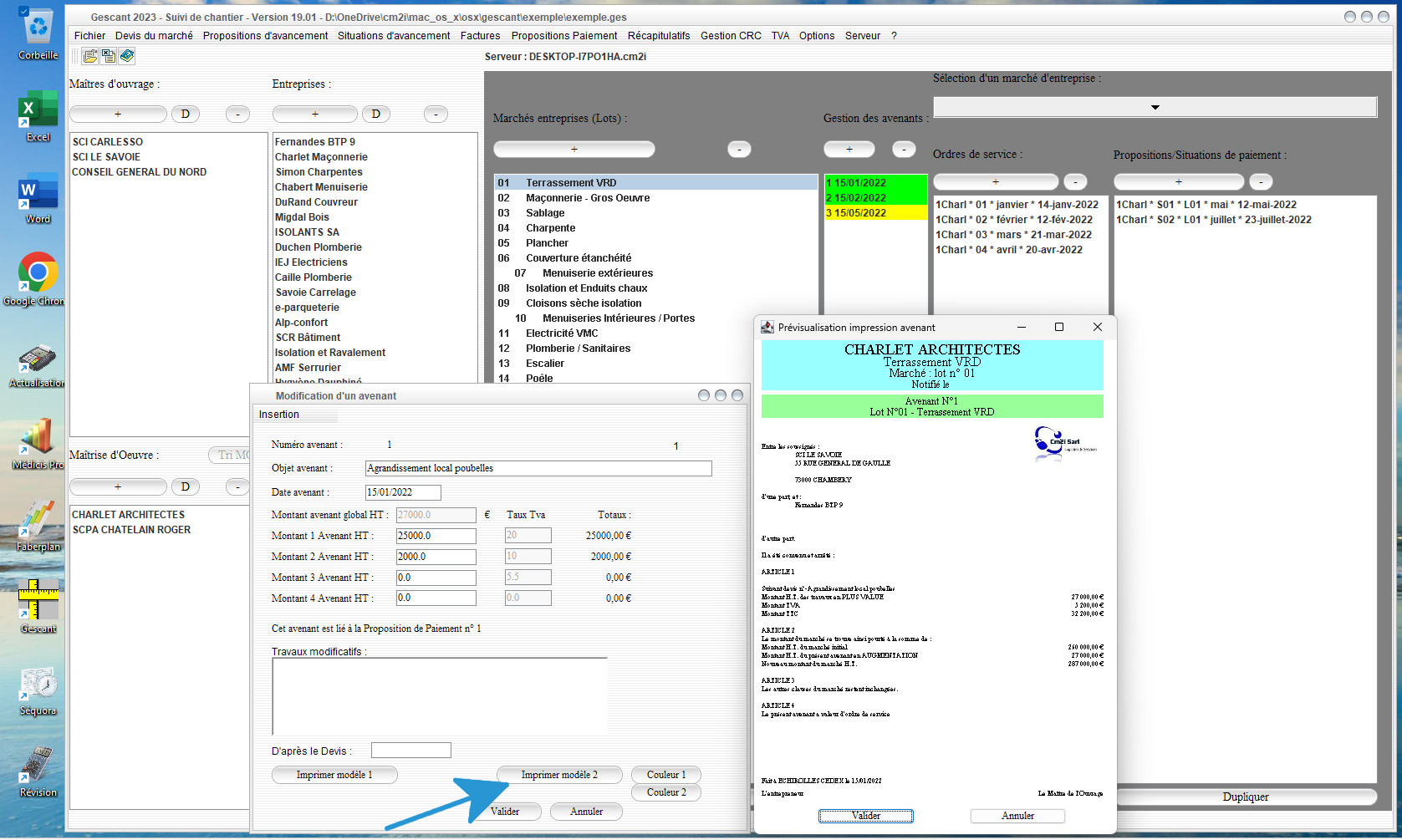Select the Gescant desktop shortcut
The width and height of the screenshot is (1402, 840).
tap(38, 608)
